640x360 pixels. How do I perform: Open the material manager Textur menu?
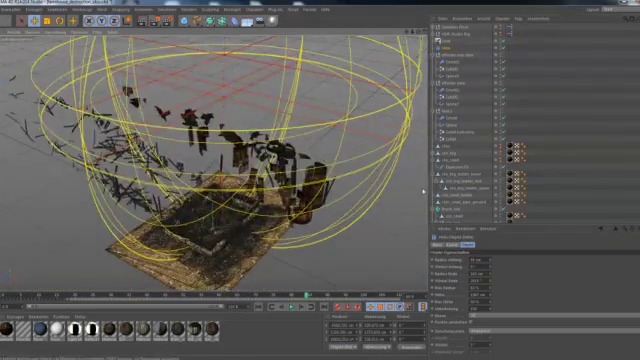click(80, 317)
